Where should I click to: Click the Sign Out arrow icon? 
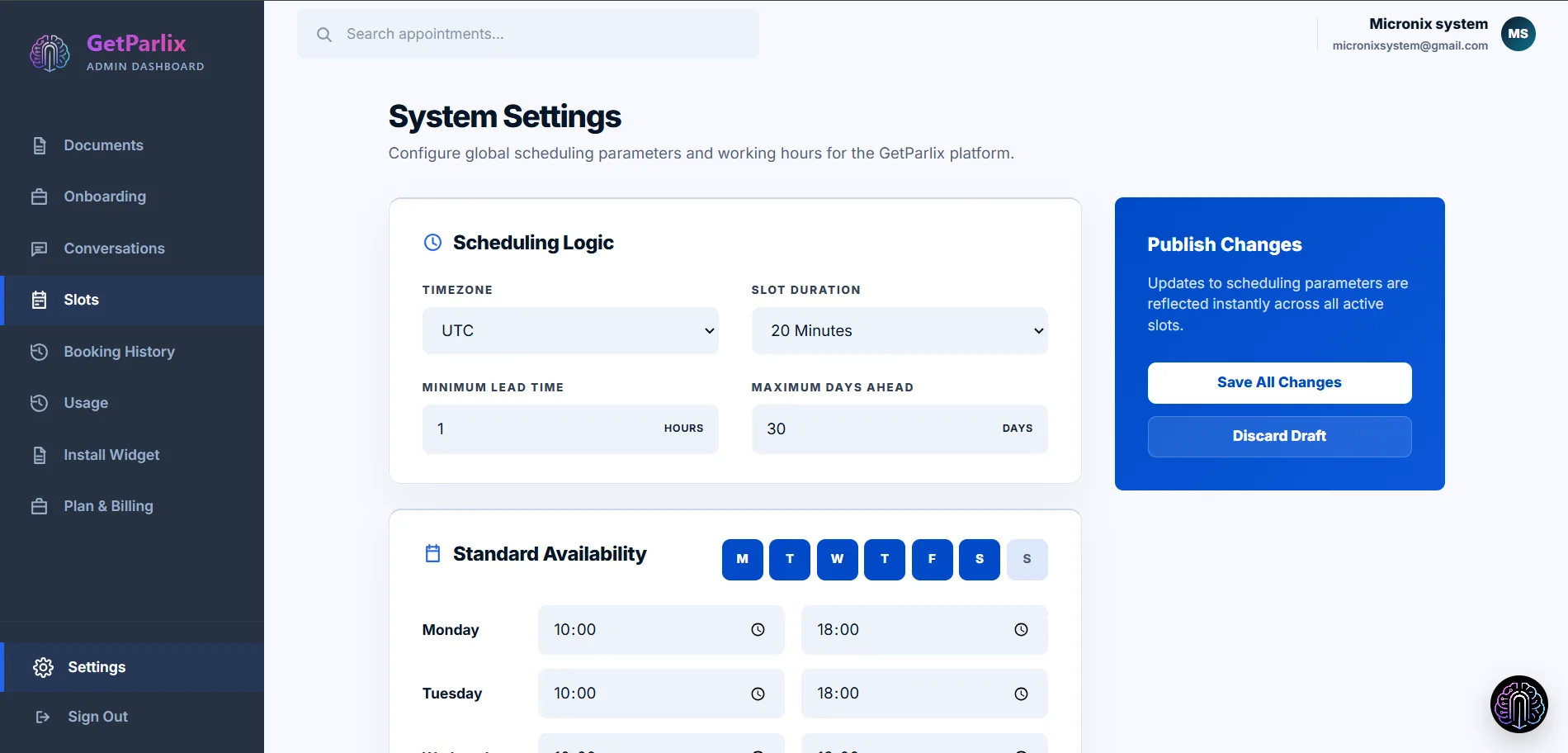[x=43, y=717]
